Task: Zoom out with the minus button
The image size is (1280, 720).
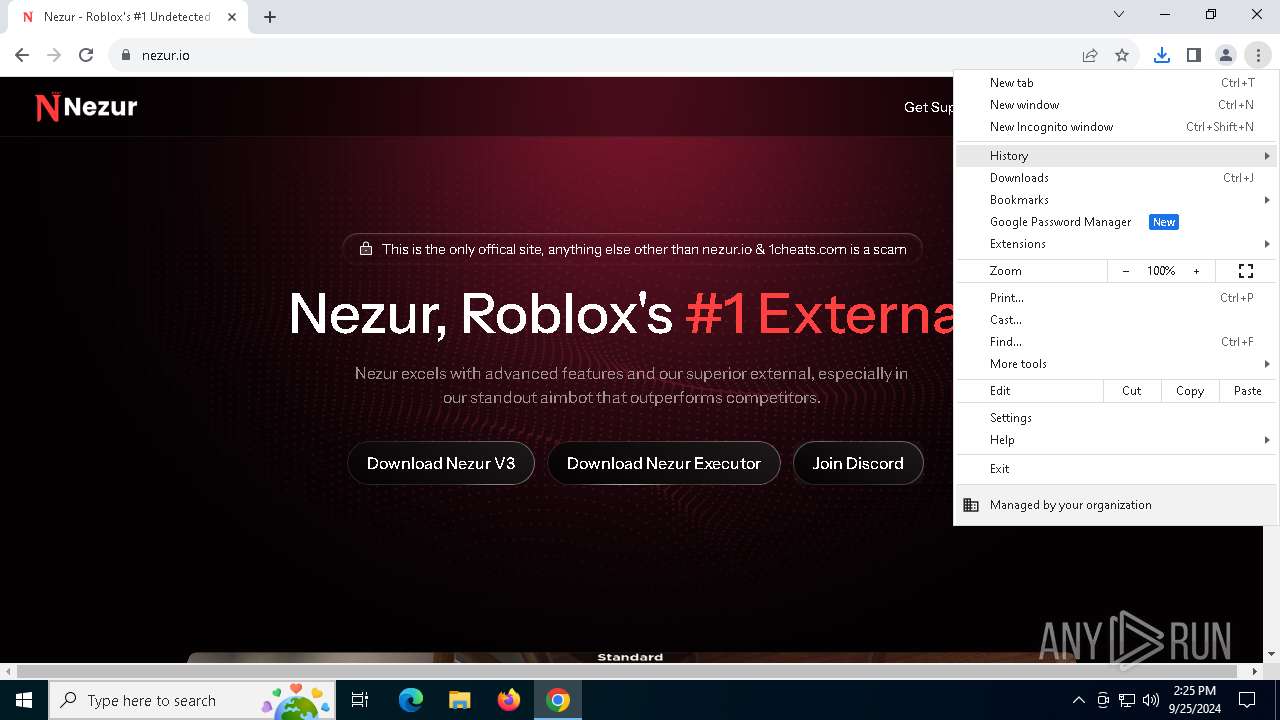Action: [1126, 271]
